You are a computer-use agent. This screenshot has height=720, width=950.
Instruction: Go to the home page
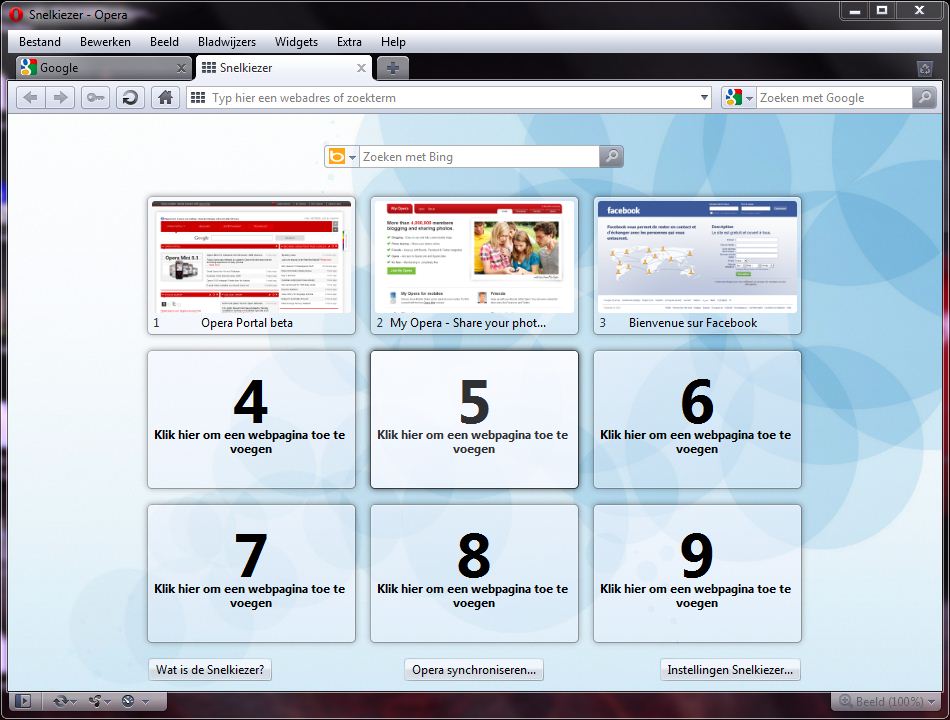tap(165, 98)
